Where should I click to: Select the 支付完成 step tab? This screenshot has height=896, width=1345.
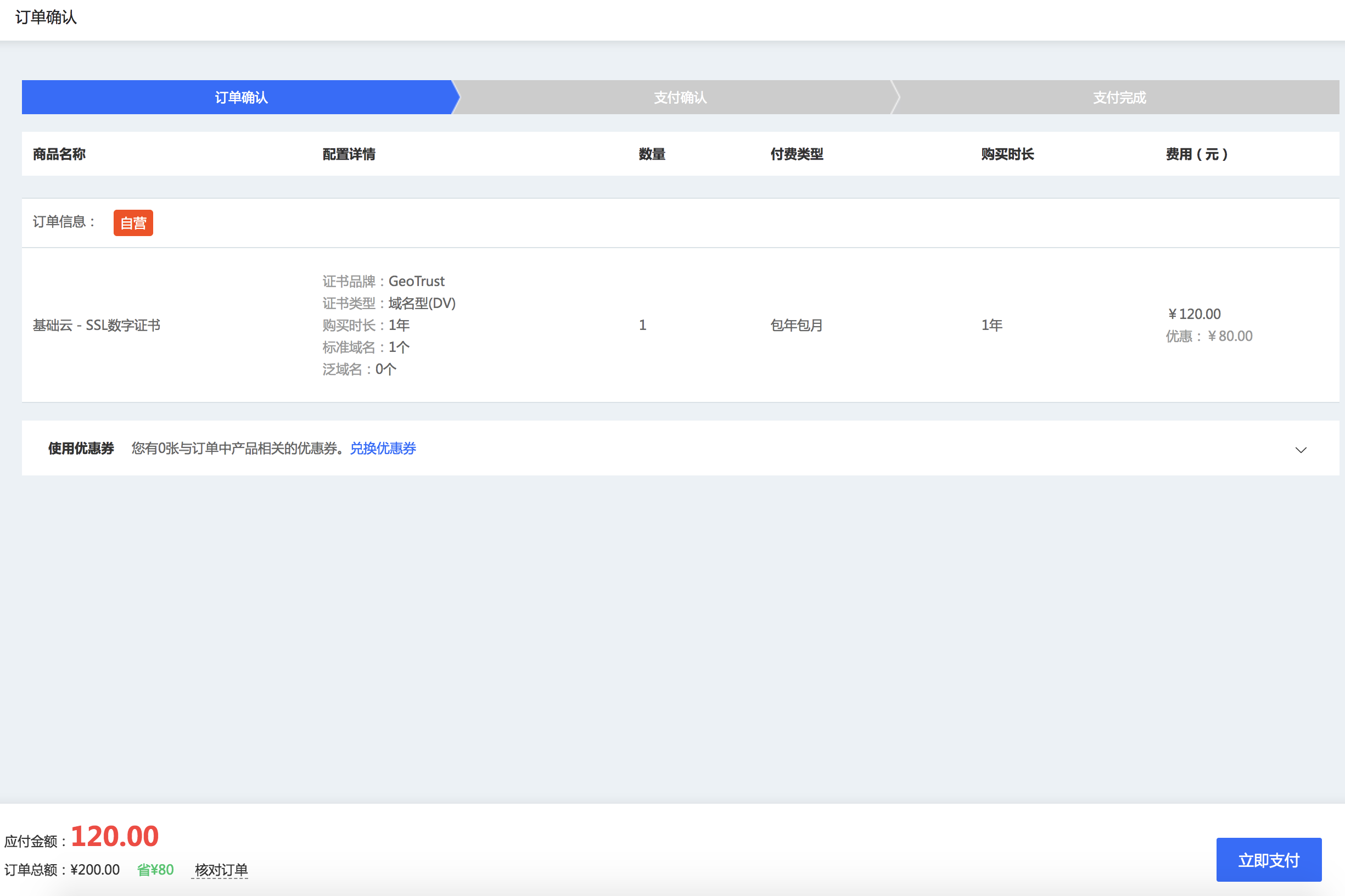(x=1119, y=97)
